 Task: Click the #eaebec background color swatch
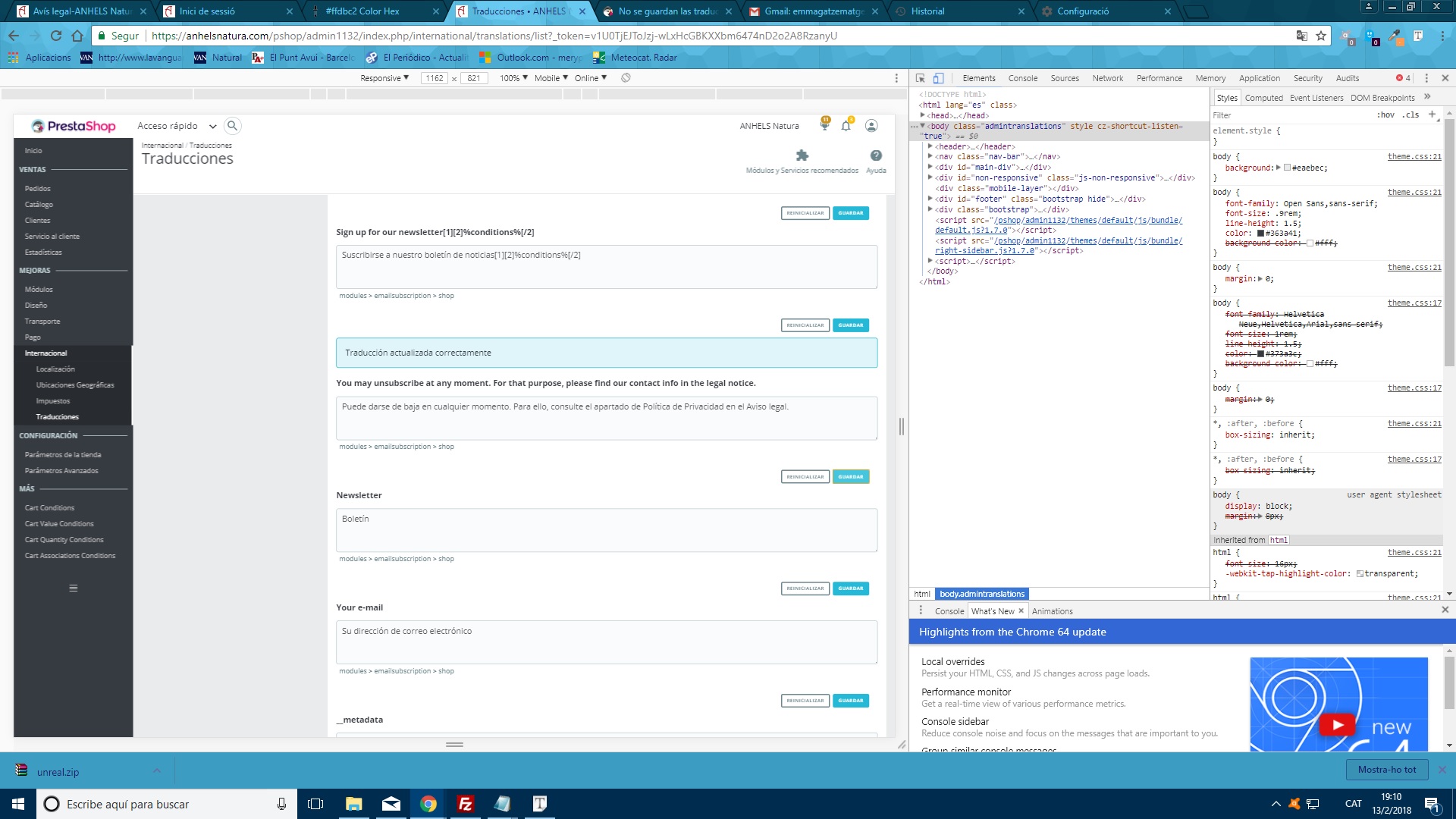point(1287,168)
